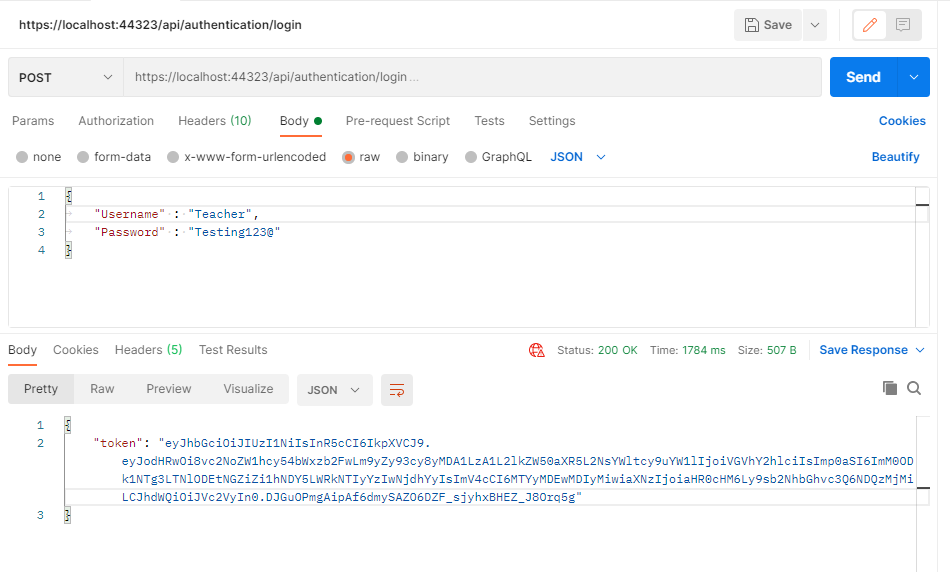The width and height of the screenshot is (950, 572).
Task: Open the request body JSON type dropdown
Action: click(x=578, y=157)
